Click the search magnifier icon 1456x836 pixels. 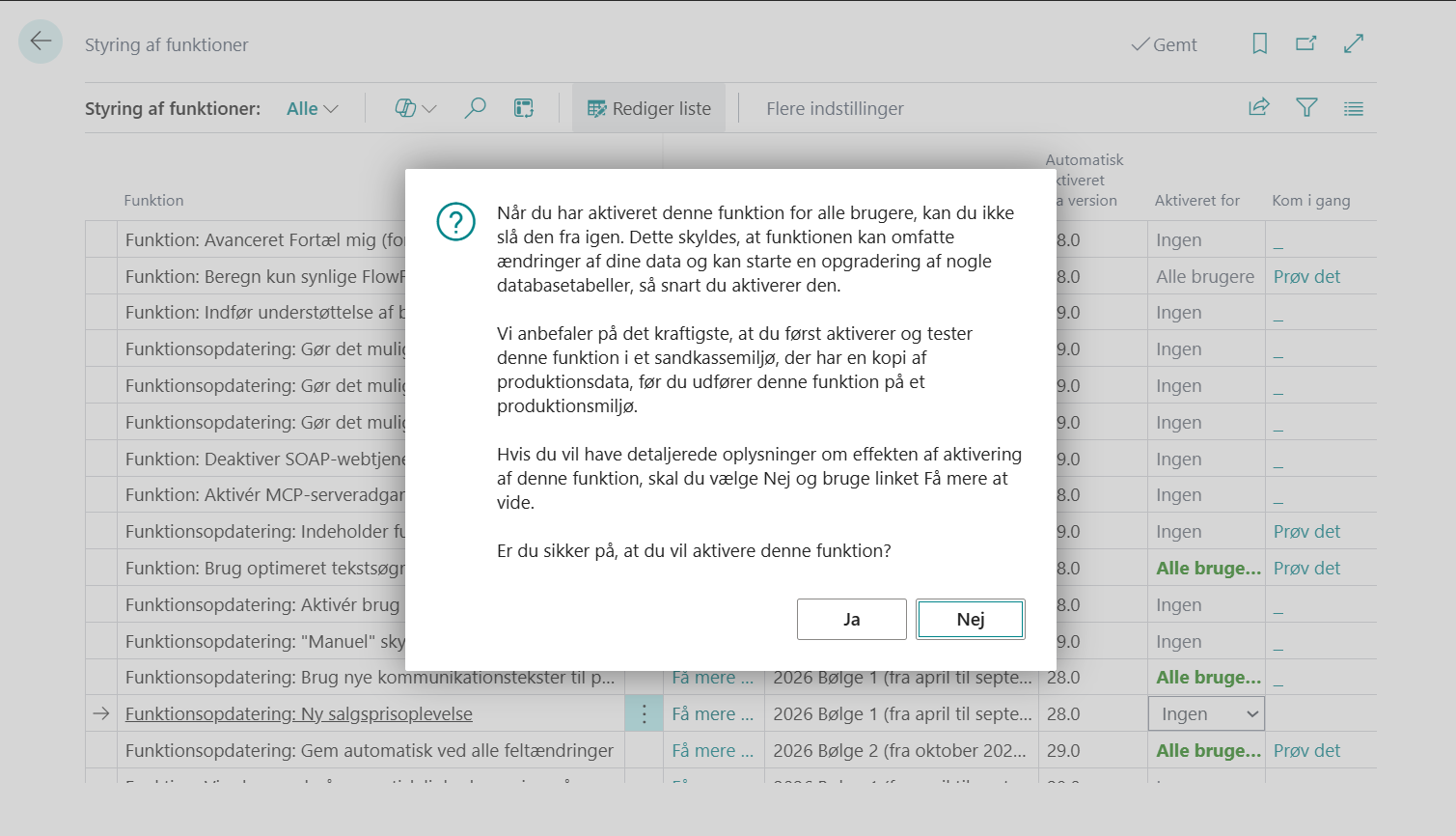[x=475, y=109]
